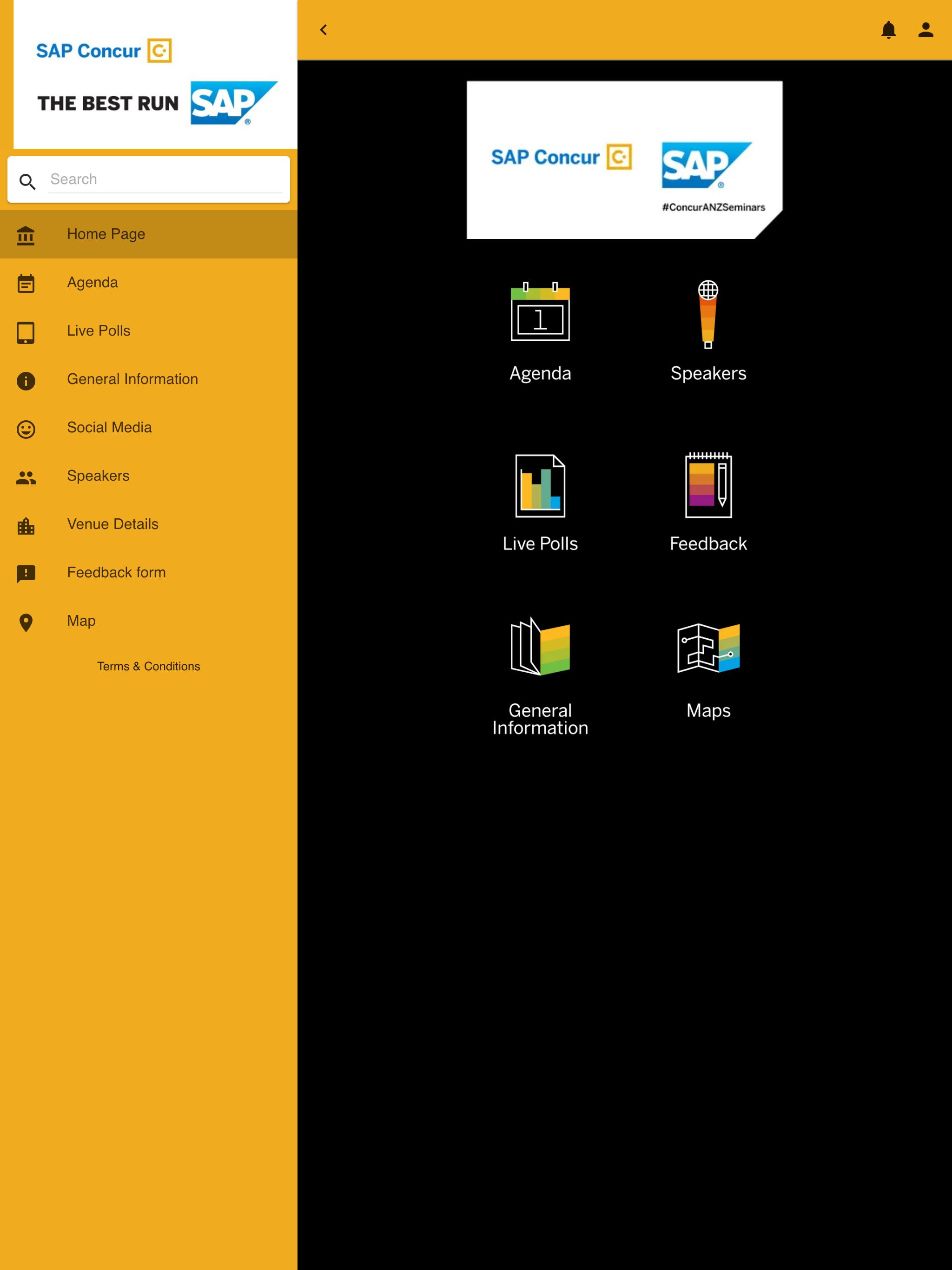The image size is (952, 1270).
Task: Open the Speakers microphone tile icon
Action: (x=708, y=314)
